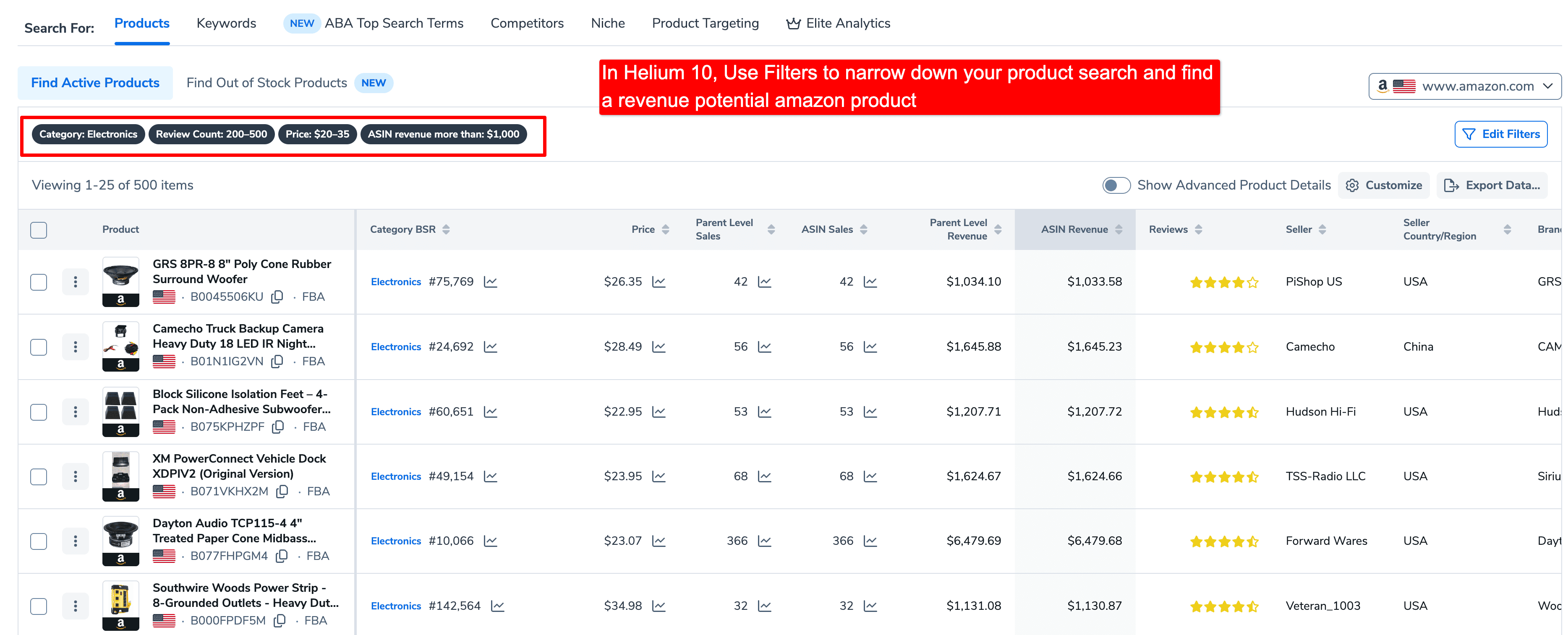
Task: Open row actions menu for GRS 8PR-8 woofer
Action: click(76, 281)
